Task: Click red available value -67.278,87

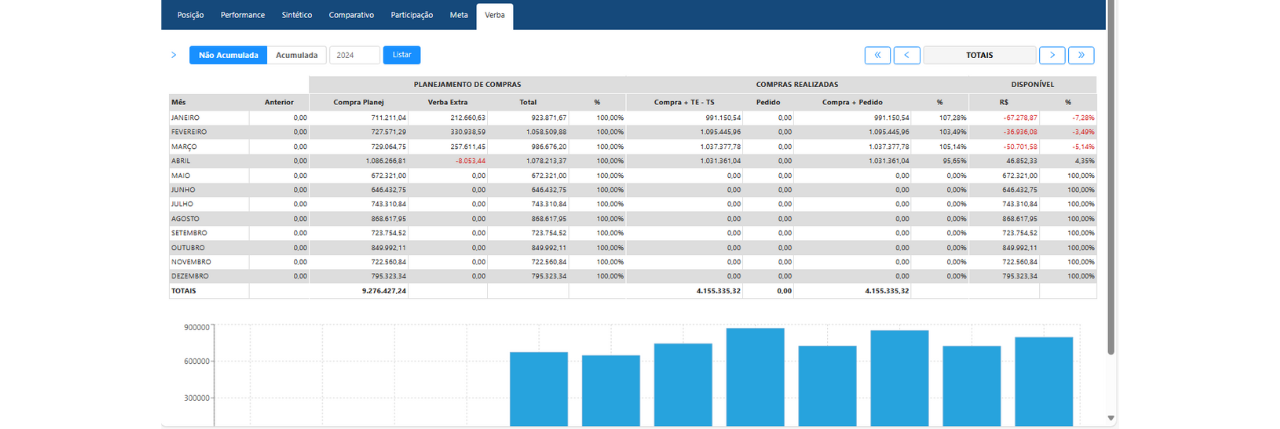Action: coord(1020,117)
